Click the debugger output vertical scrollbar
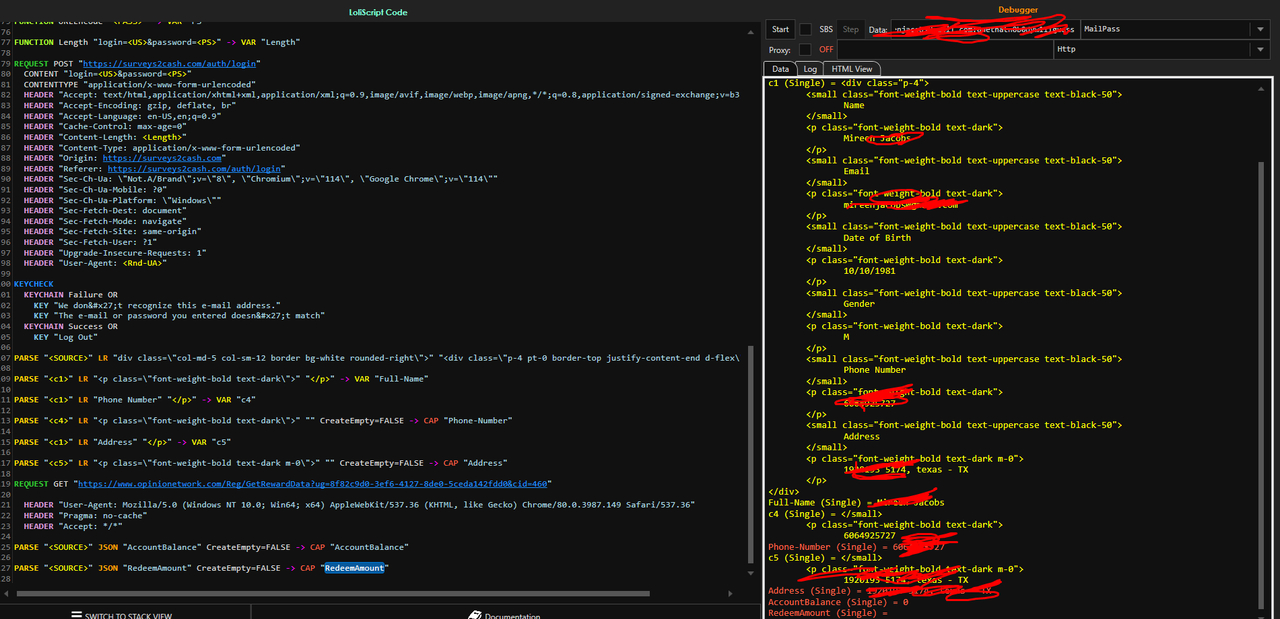 click(1263, 385)
